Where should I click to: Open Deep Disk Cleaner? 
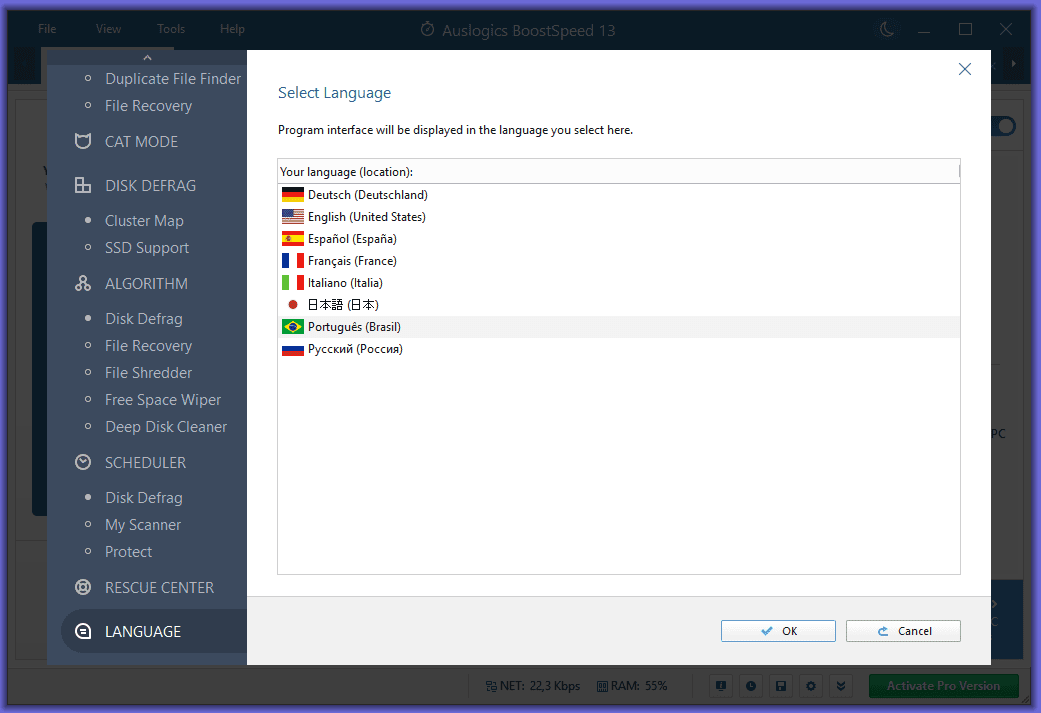coord(166,427)
